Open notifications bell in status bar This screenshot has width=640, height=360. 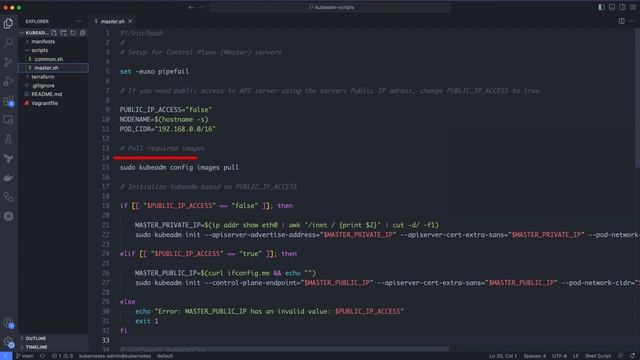tap(632, 356)
